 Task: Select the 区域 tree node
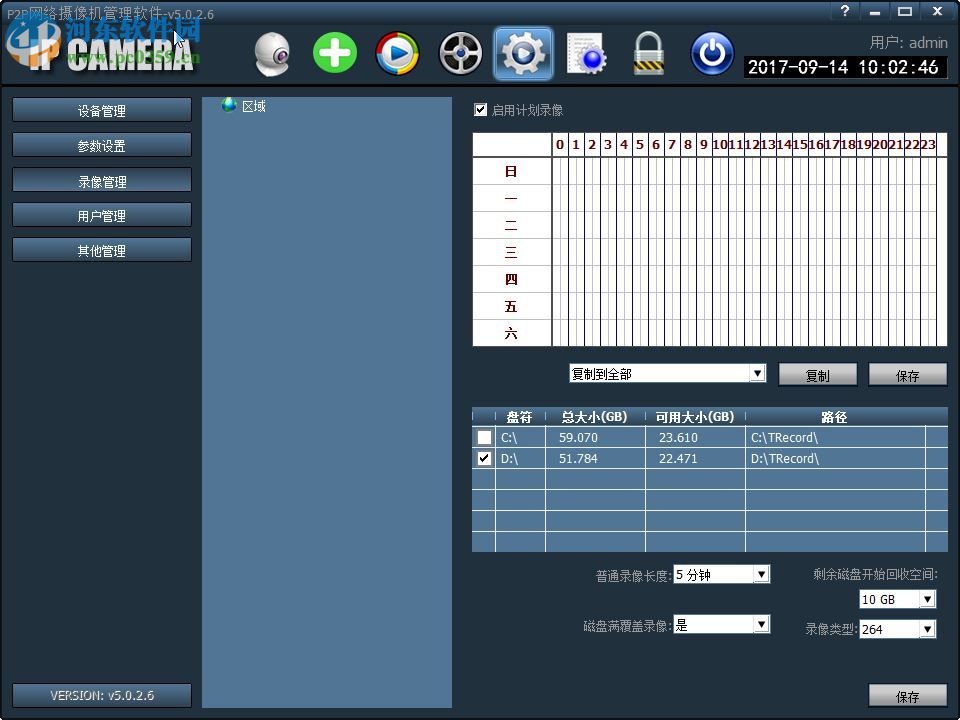(253, 107)
